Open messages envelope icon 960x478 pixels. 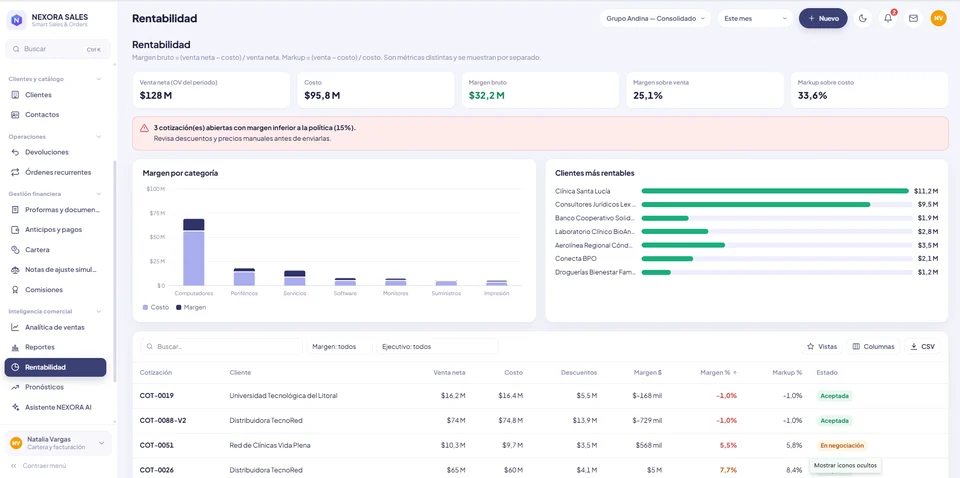(913, 18)
